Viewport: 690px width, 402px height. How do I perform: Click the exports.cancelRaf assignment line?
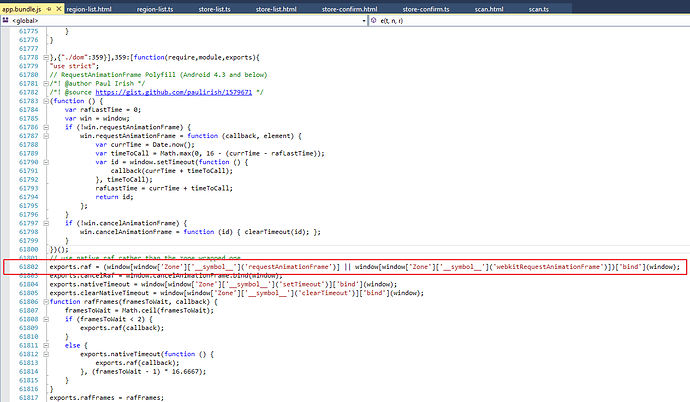[166, 276]
